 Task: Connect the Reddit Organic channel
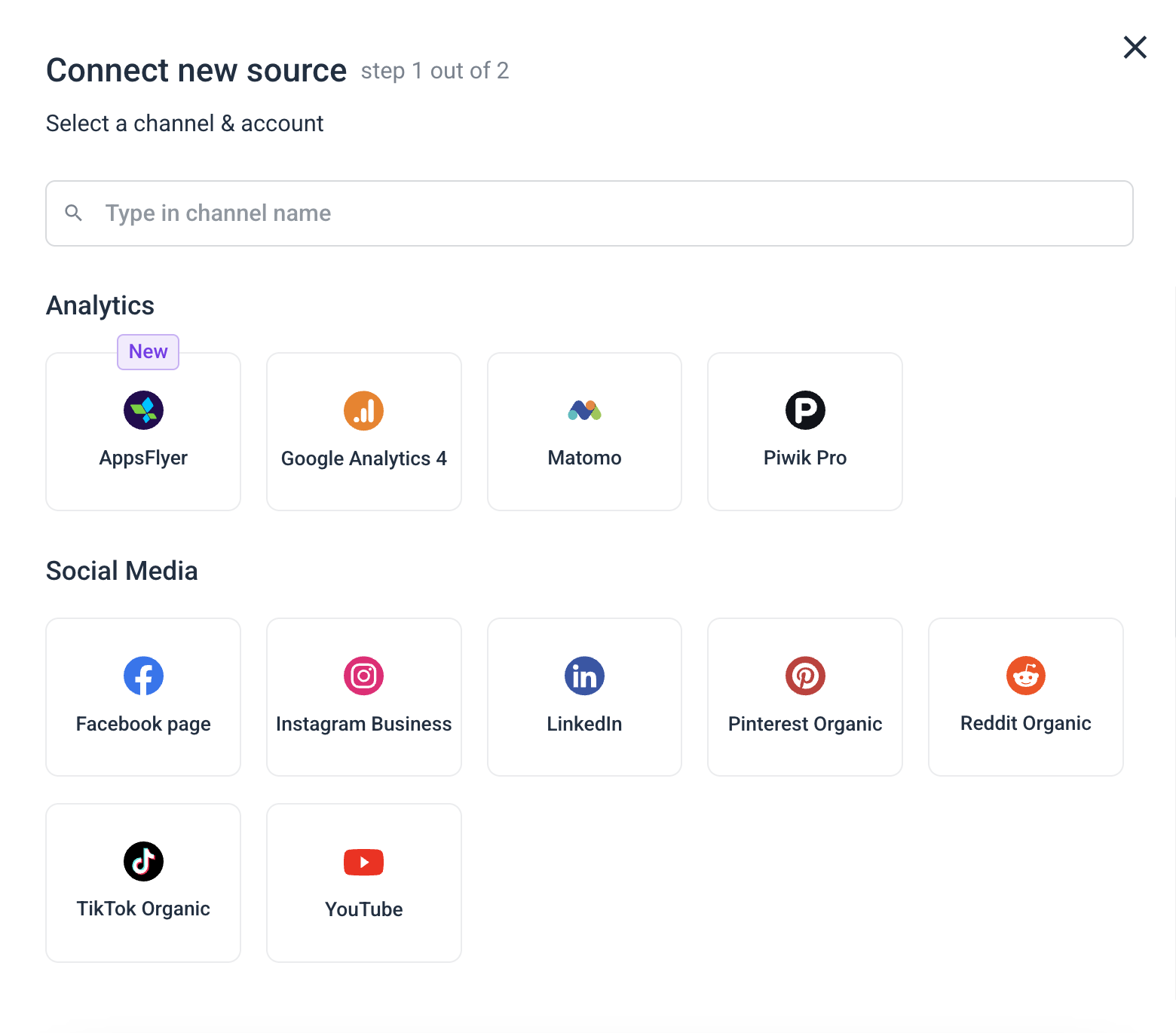[1025, 697]
